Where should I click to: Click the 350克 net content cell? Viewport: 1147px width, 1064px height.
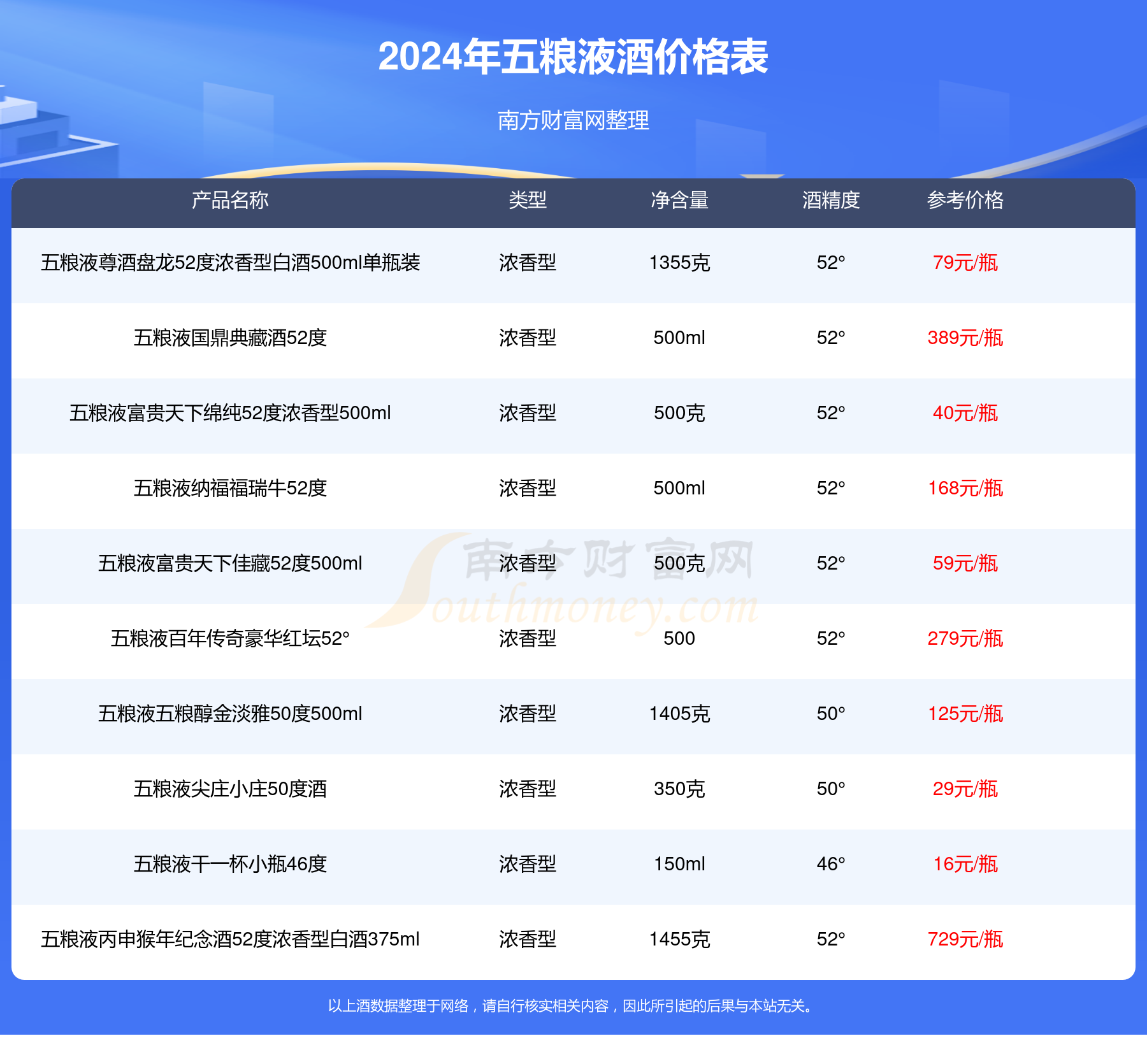point(679,789)
